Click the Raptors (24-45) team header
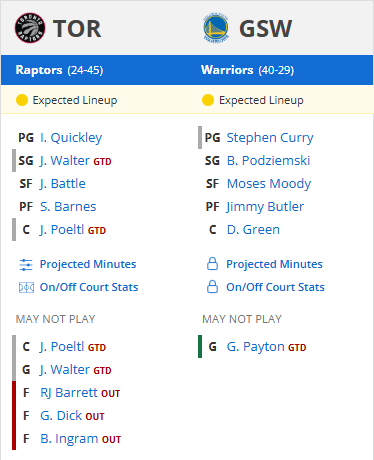 click(x=59, y=70)
